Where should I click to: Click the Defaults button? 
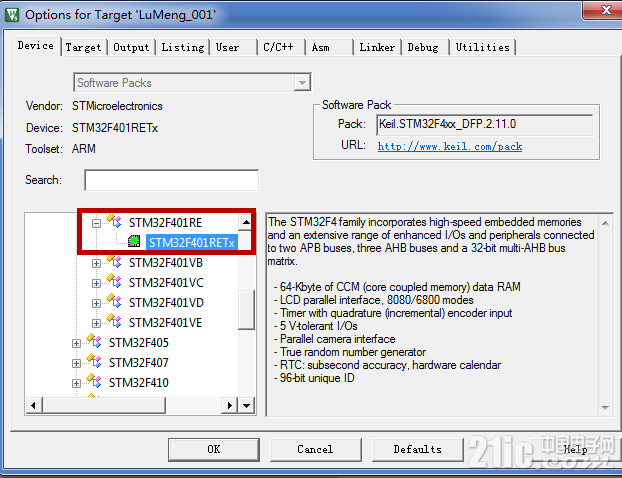(418, 449)
